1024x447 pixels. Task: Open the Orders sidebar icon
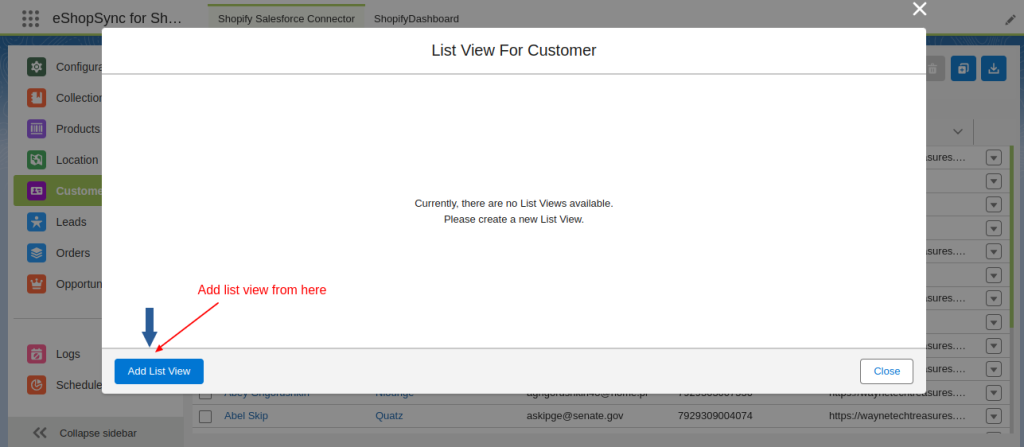(36, 253)
